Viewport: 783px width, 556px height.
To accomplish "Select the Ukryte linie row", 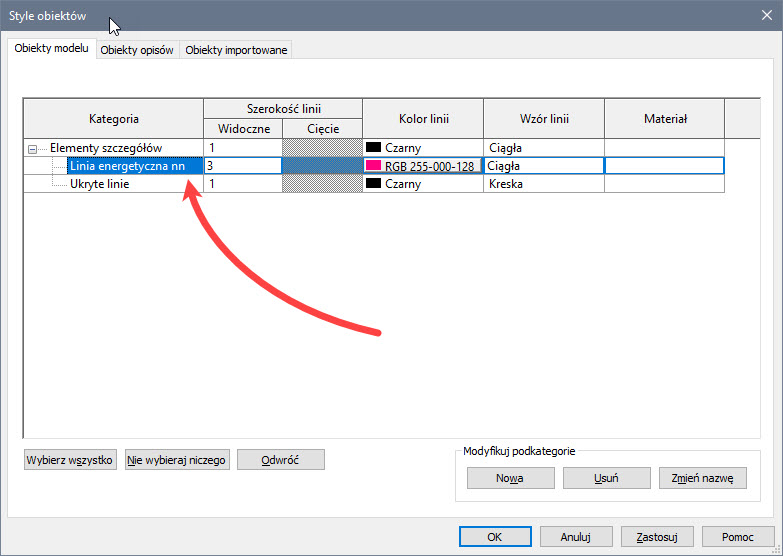I will click(x=100, y=184).
